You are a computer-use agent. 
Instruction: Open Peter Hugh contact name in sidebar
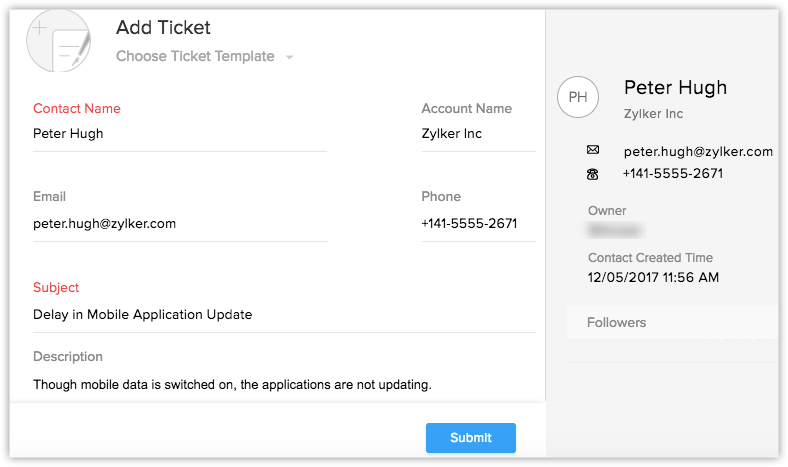point(675,88)
